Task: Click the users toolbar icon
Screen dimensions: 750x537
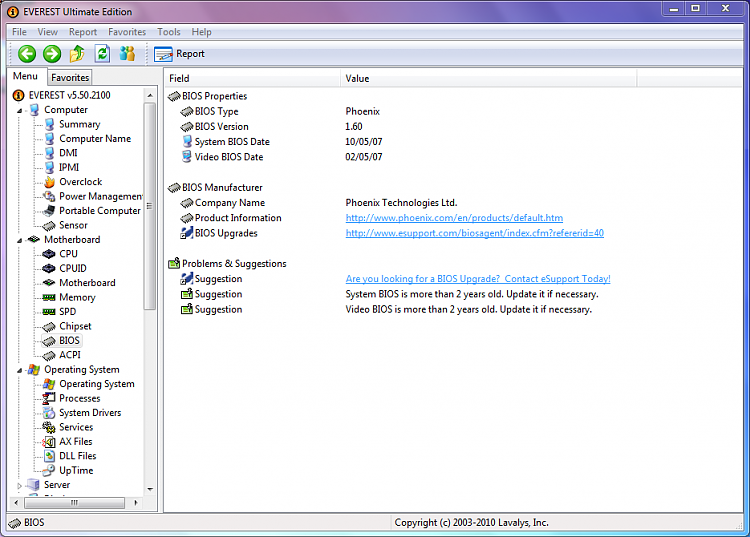Action: coord(127,53)
